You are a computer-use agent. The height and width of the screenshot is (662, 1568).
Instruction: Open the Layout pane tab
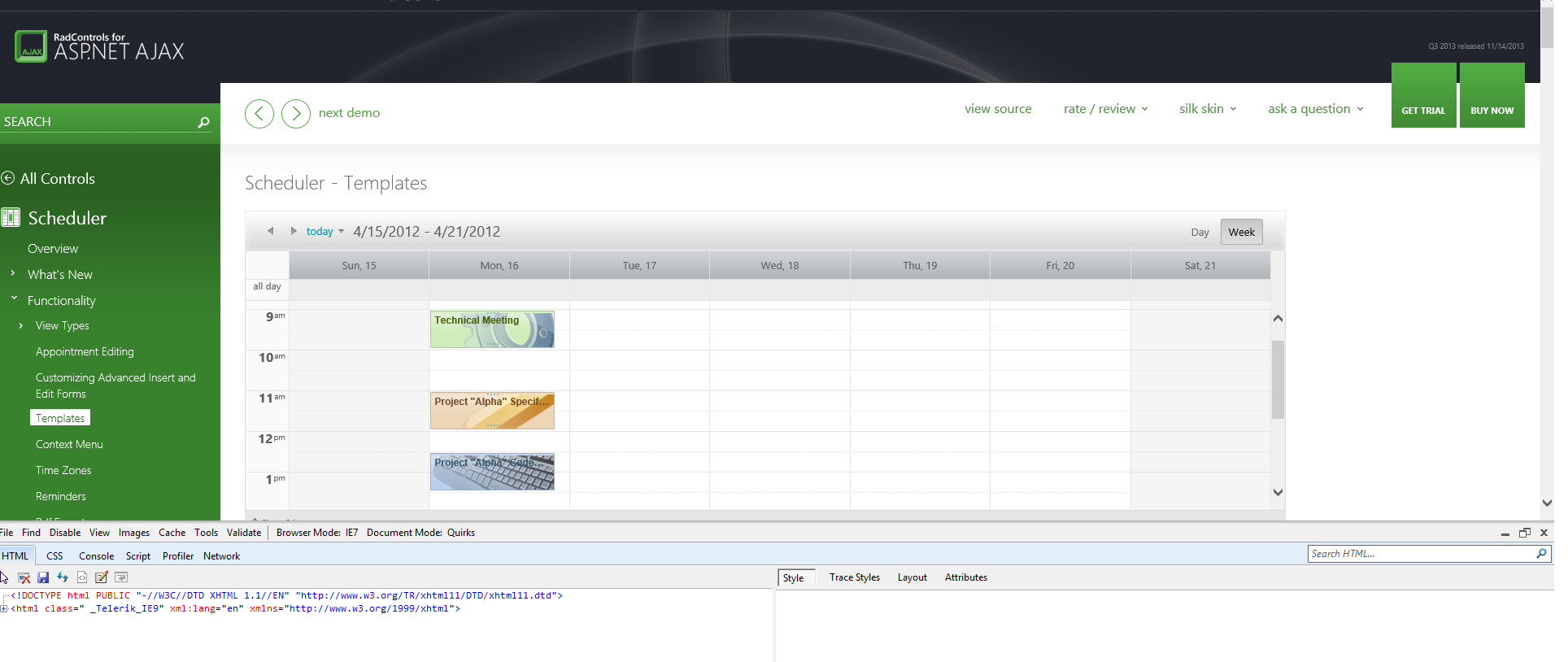[912, 577]
